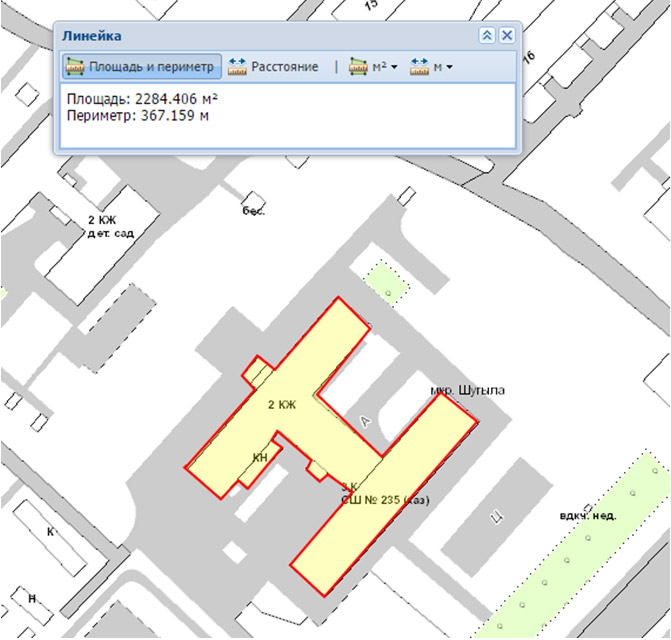Click the Периметр 367.159 м result line

(137, 115)
